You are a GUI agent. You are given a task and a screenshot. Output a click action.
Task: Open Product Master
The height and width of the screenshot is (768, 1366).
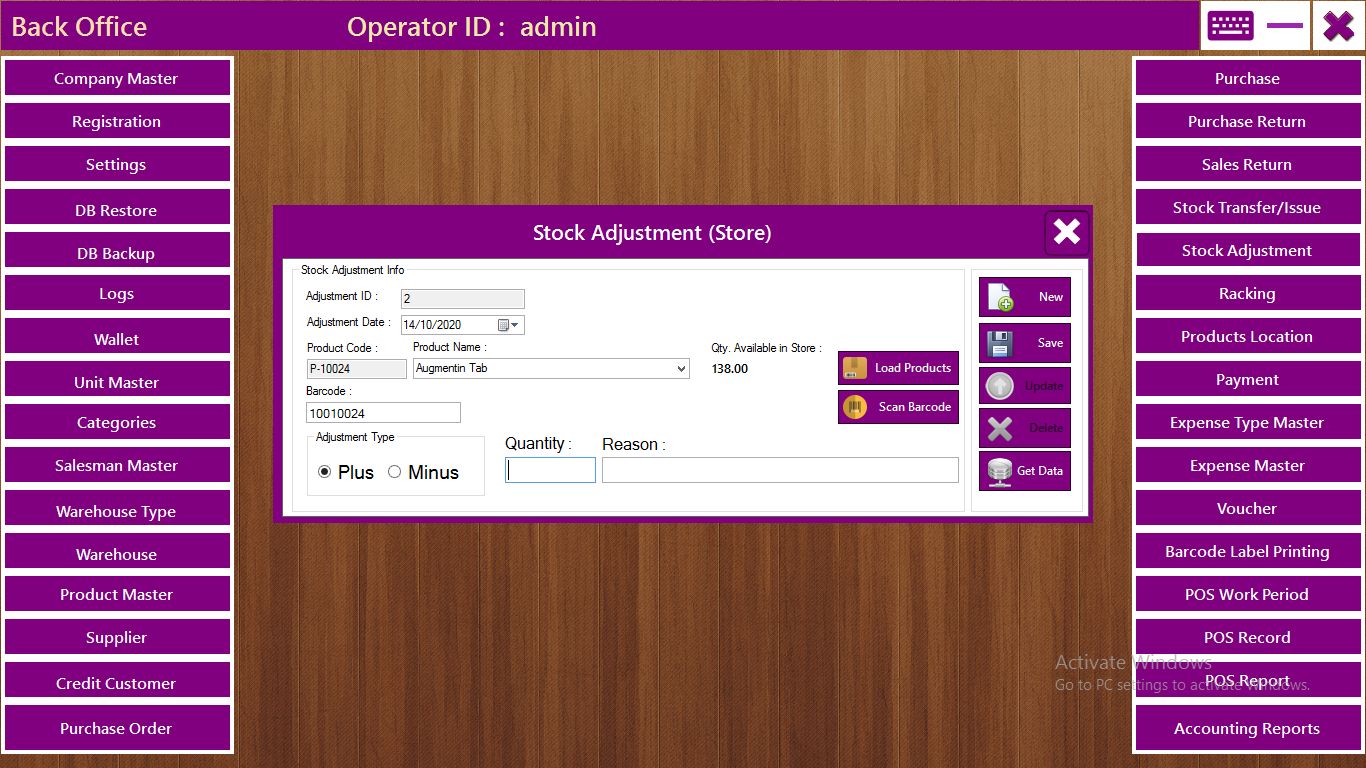(117, 594)
